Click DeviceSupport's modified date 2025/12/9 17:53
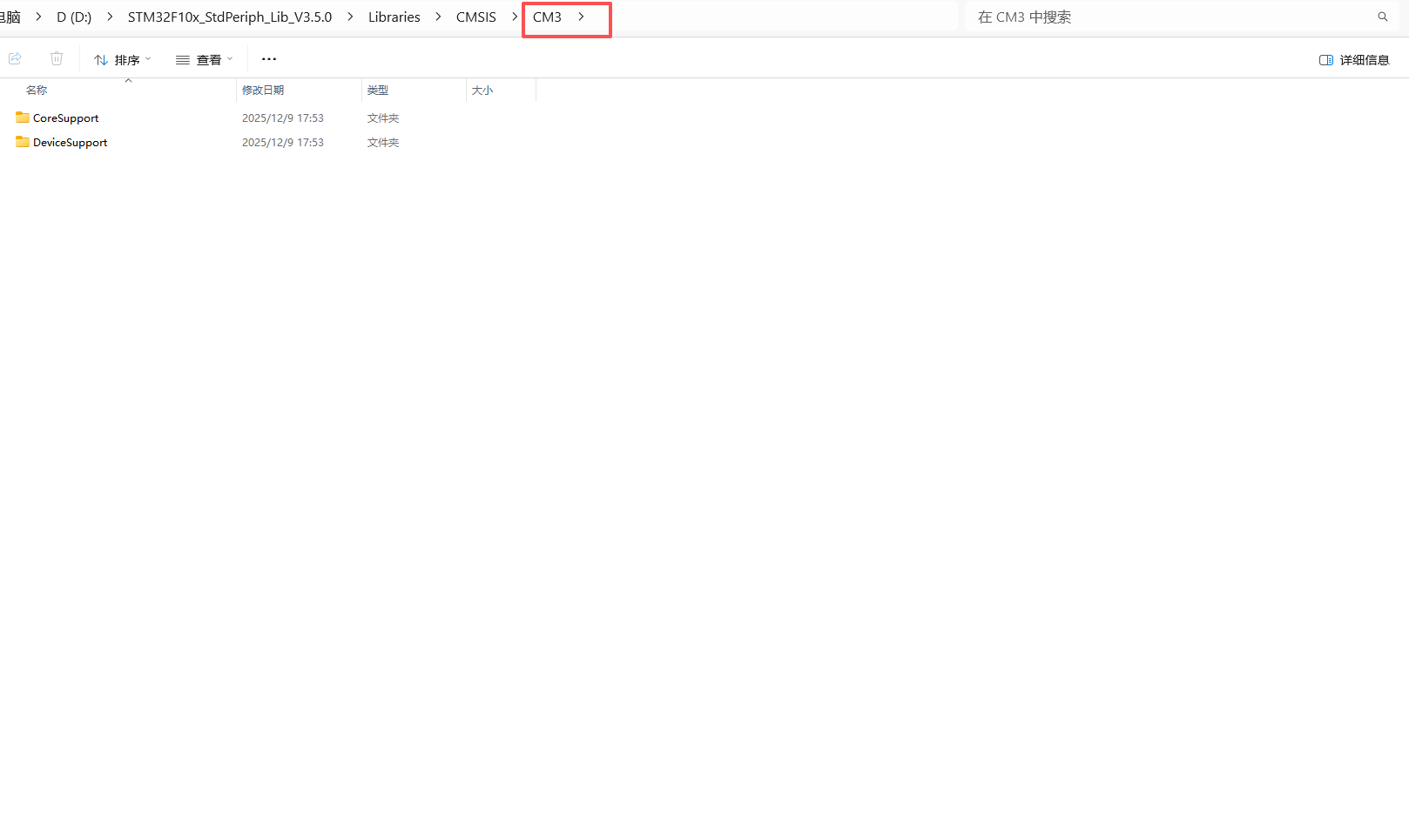 click(x=283, y=143)
